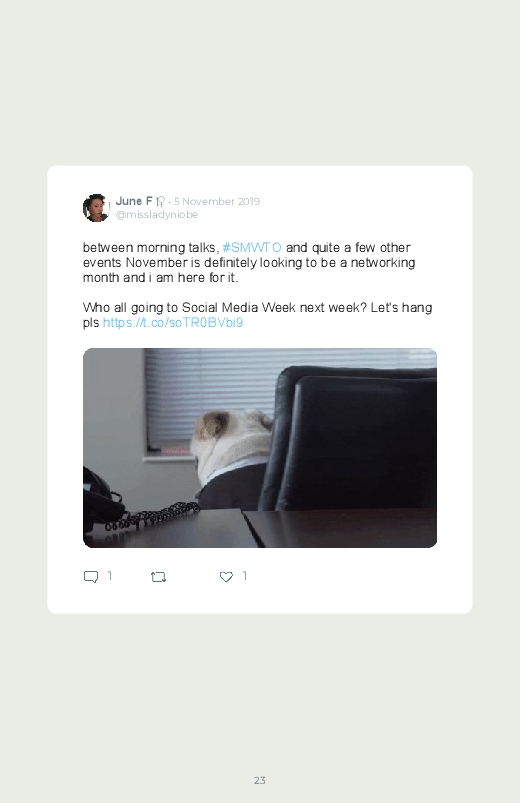
Task: Click the reply speech bubble icon
Action: pos(91,577)
